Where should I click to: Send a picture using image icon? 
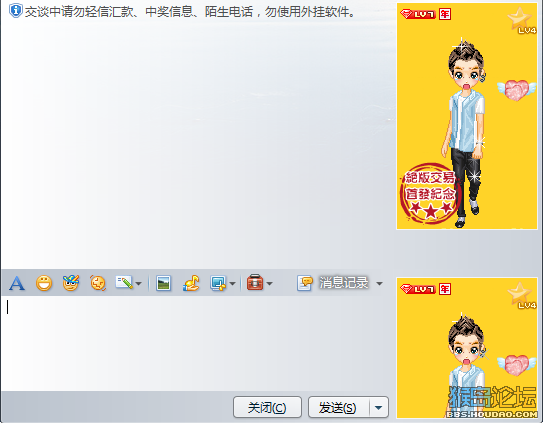tap(163, 283)
